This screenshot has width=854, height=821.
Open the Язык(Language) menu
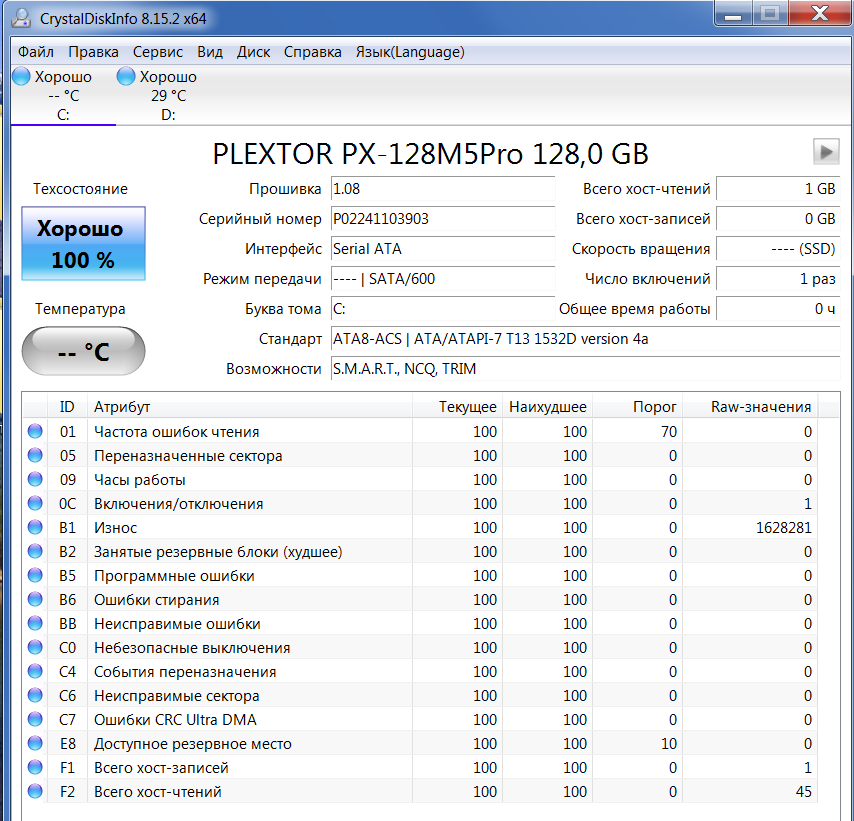click(410, 52)
